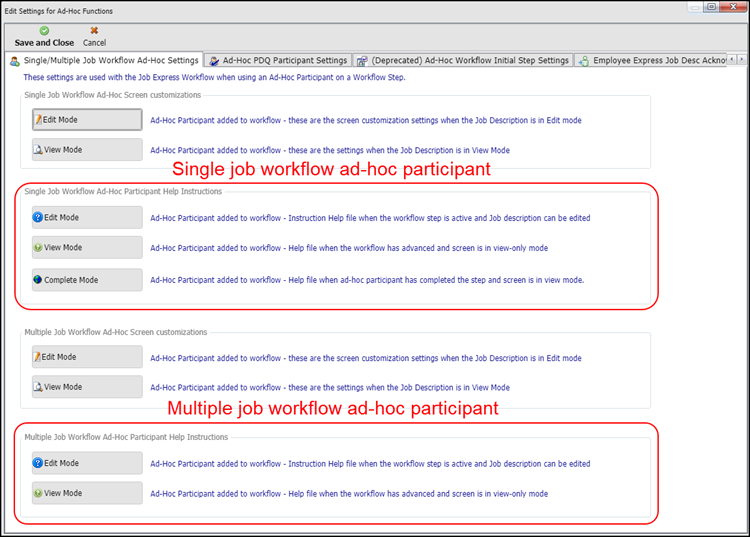This screenshot has width=750, height=537.
Task: Switch to Single/Multiple Job Workflow Ad-Hoc Settings tab
Action: [104, 60]
